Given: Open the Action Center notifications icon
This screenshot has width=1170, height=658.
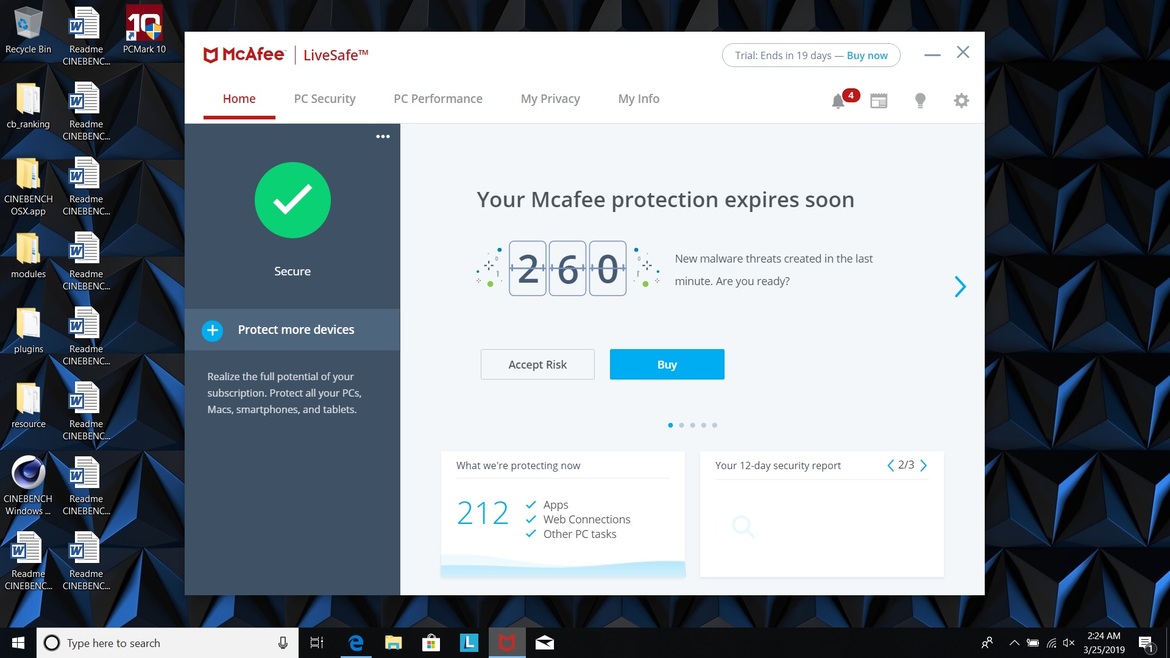Looking at the screenshot, I should pyautogui.click(x=1147, y=643).
